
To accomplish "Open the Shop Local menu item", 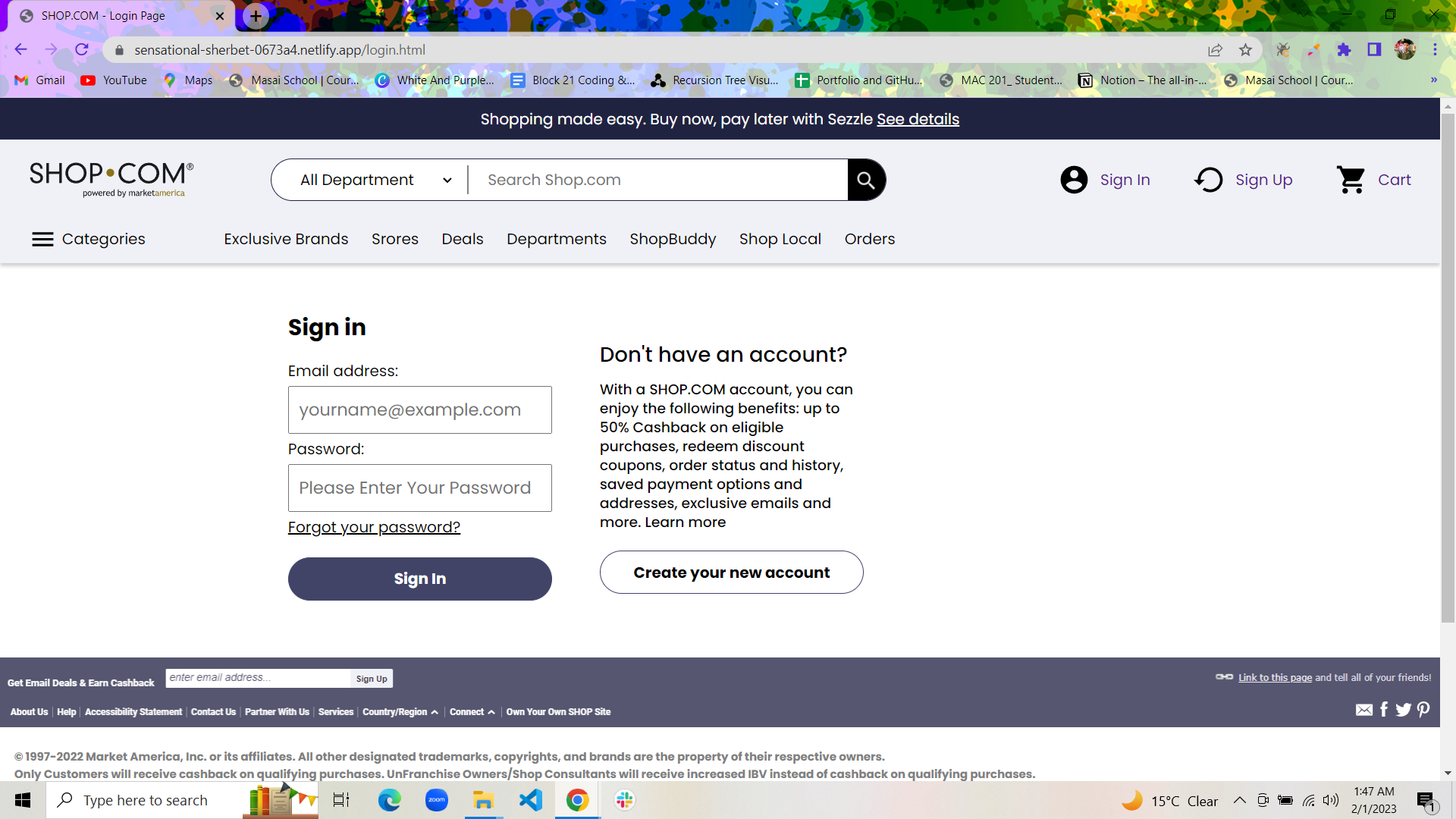I will [780, 240].
